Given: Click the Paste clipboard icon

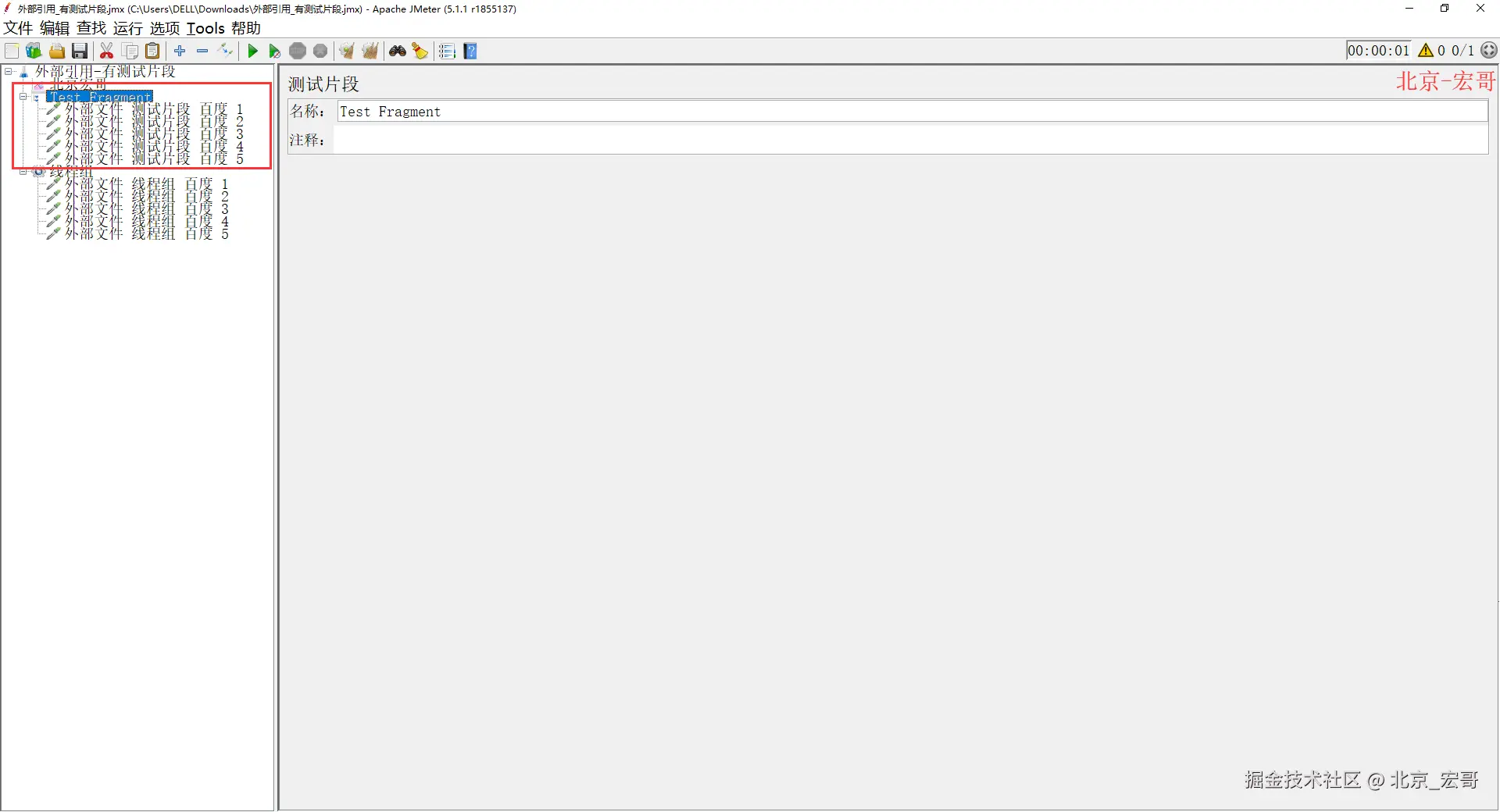Looking at the screenshot, I should 153,52.
